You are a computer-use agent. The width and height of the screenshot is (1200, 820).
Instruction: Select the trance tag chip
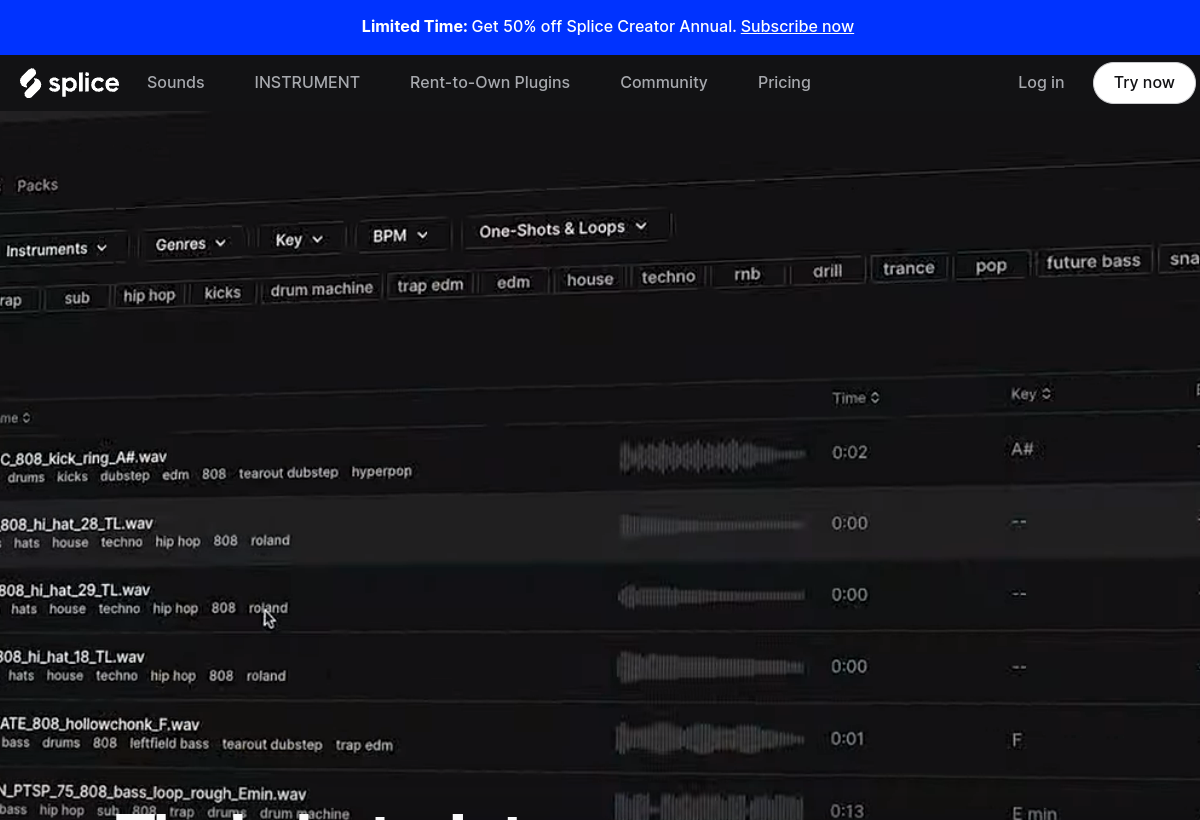click(x=908, y=268)
